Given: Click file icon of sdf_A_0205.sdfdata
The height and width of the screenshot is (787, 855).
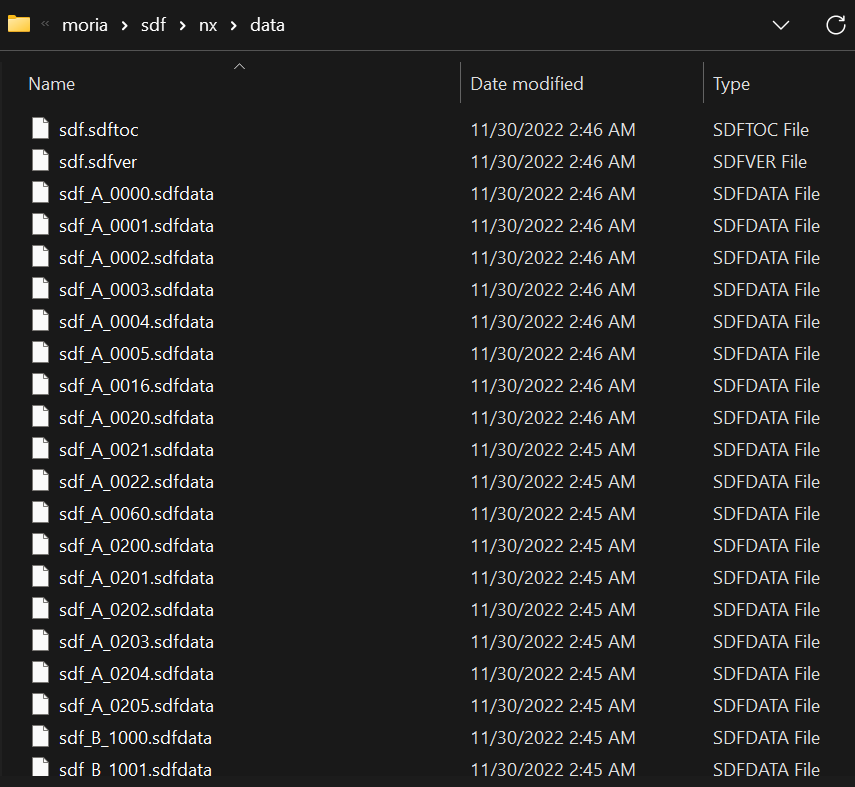Looking at the screenshot, I should (x=40, y=705).
